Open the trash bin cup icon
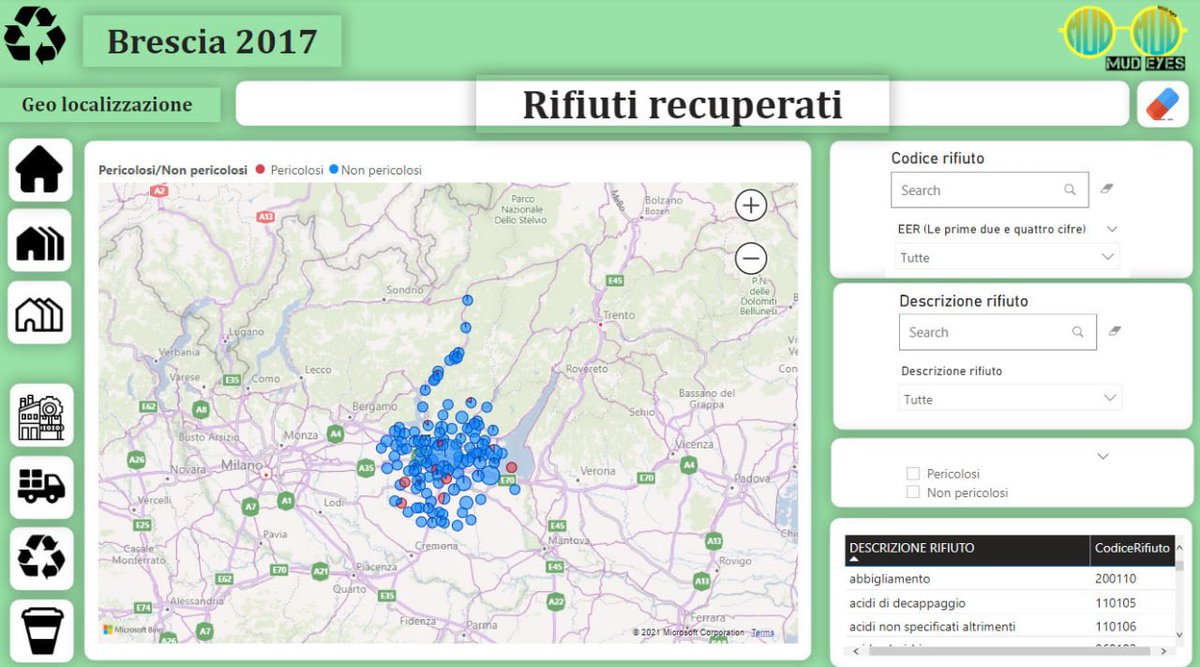Screen dimensions: 1200x667 41,631
